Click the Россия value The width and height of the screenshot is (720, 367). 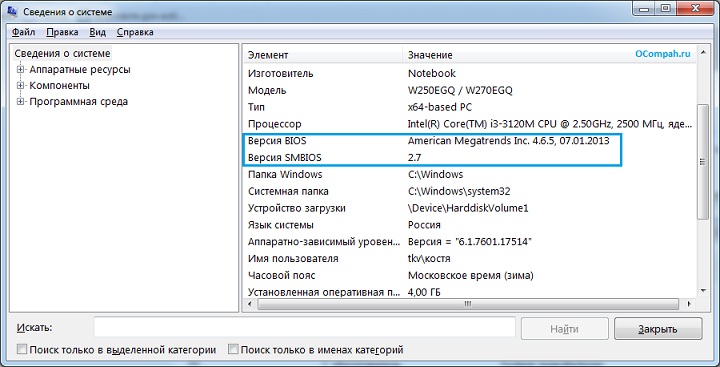(x=424, y=225)
